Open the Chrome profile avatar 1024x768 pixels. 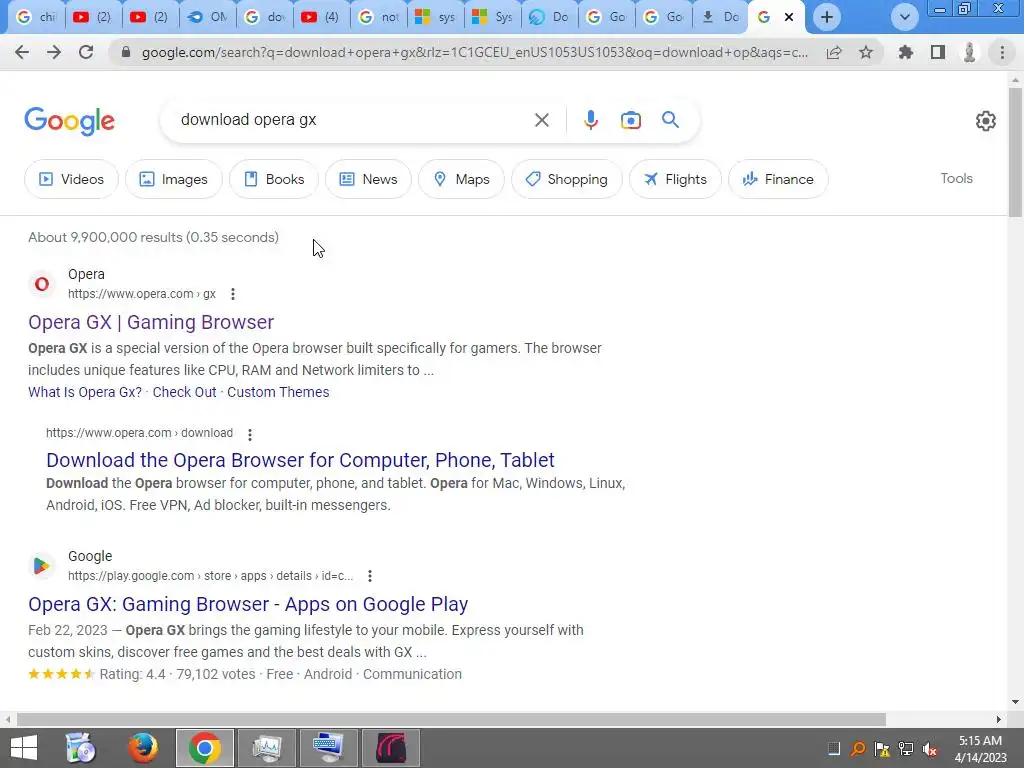pyautogui.click(x=970, y=52)
